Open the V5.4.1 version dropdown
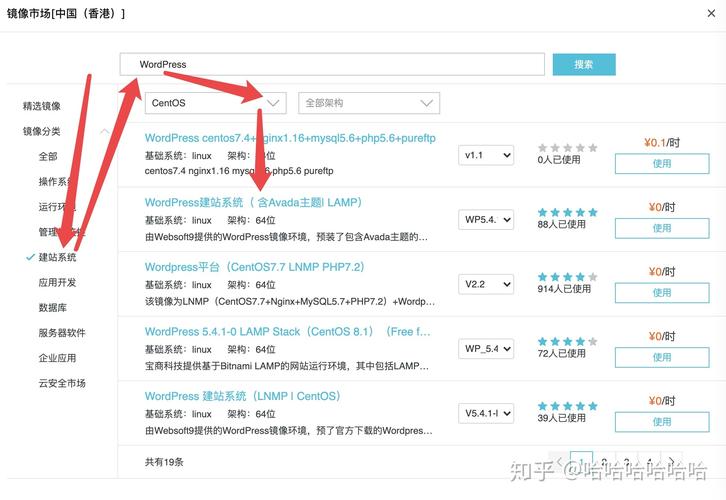Viewport: 726px width, 500px height. coord(486,412)
